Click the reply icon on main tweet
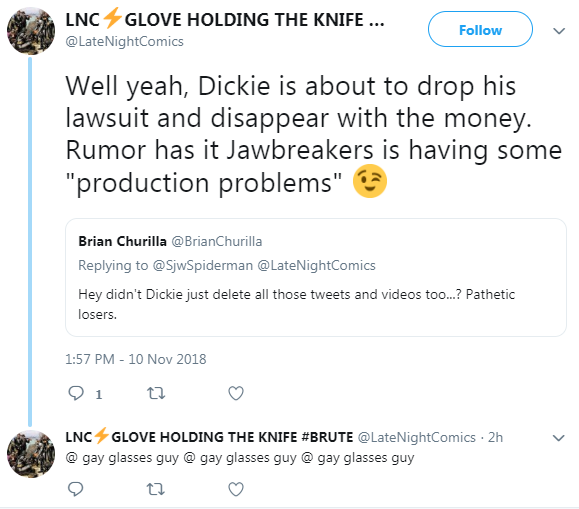 [76, 393]
